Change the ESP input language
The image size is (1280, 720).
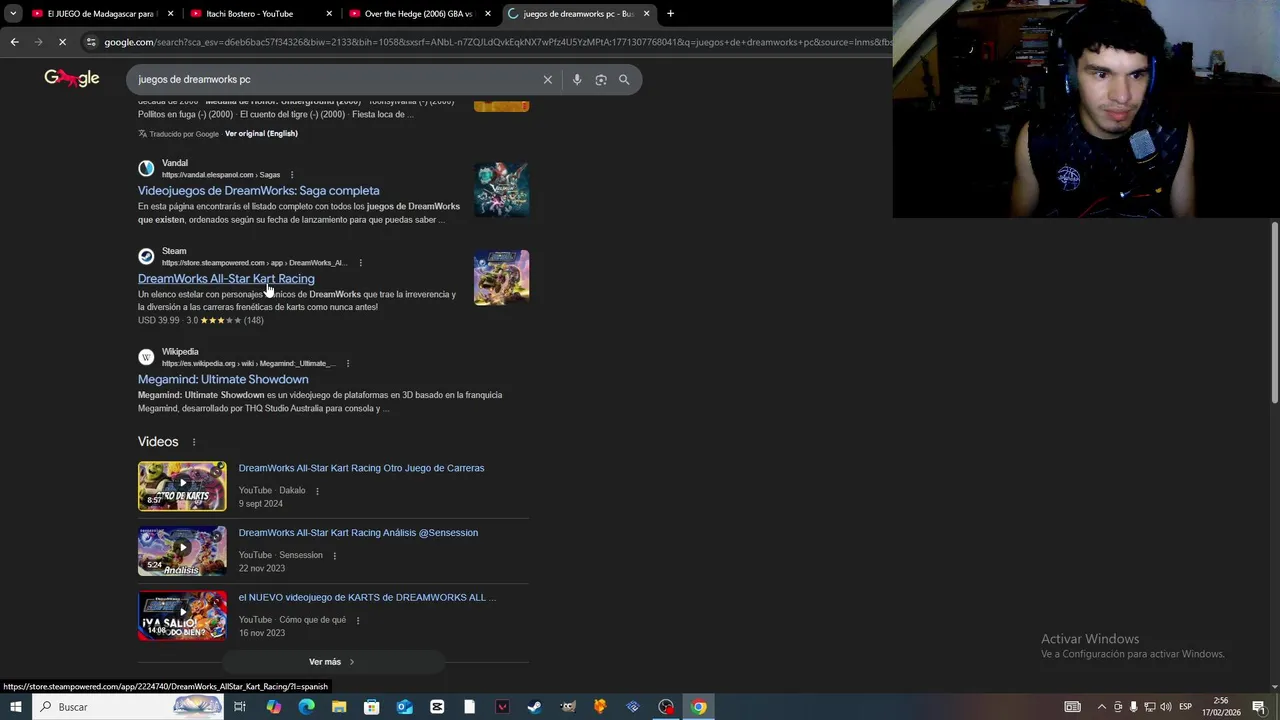pyautogui.click(x=1185, y=707)
